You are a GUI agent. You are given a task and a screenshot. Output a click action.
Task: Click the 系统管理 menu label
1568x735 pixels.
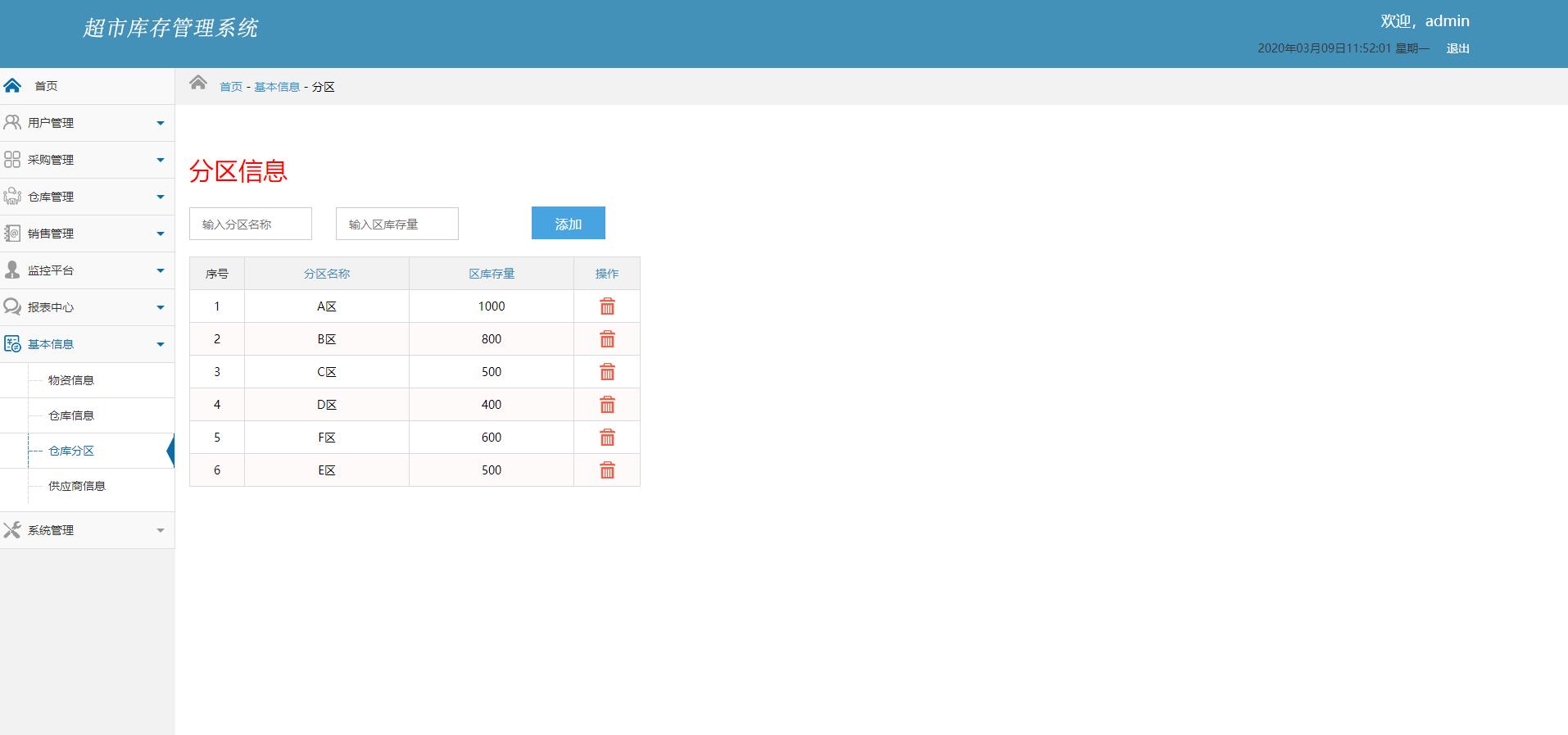pyautogui.click(x=51, y=530)
